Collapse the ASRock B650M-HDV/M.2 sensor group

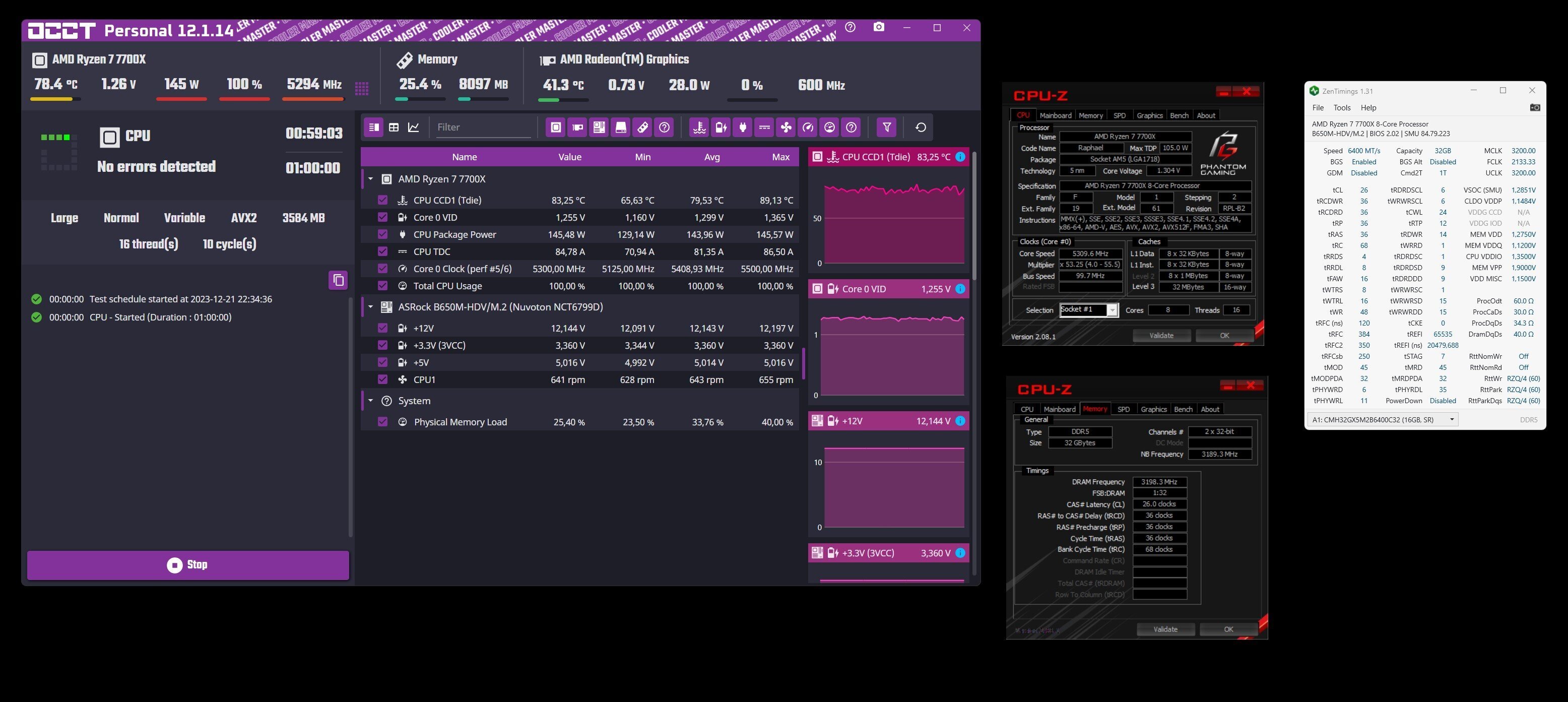tap(370, 307)
